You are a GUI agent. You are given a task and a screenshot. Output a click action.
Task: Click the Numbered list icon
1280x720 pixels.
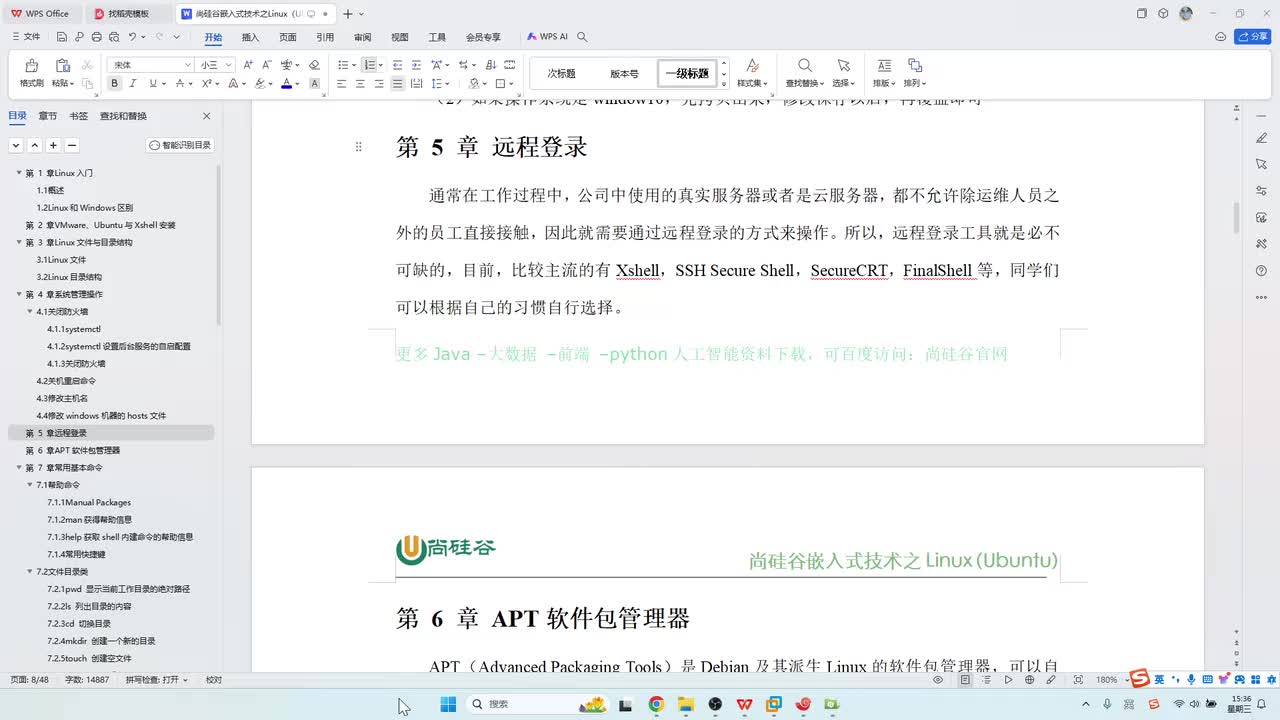point(369,65)
